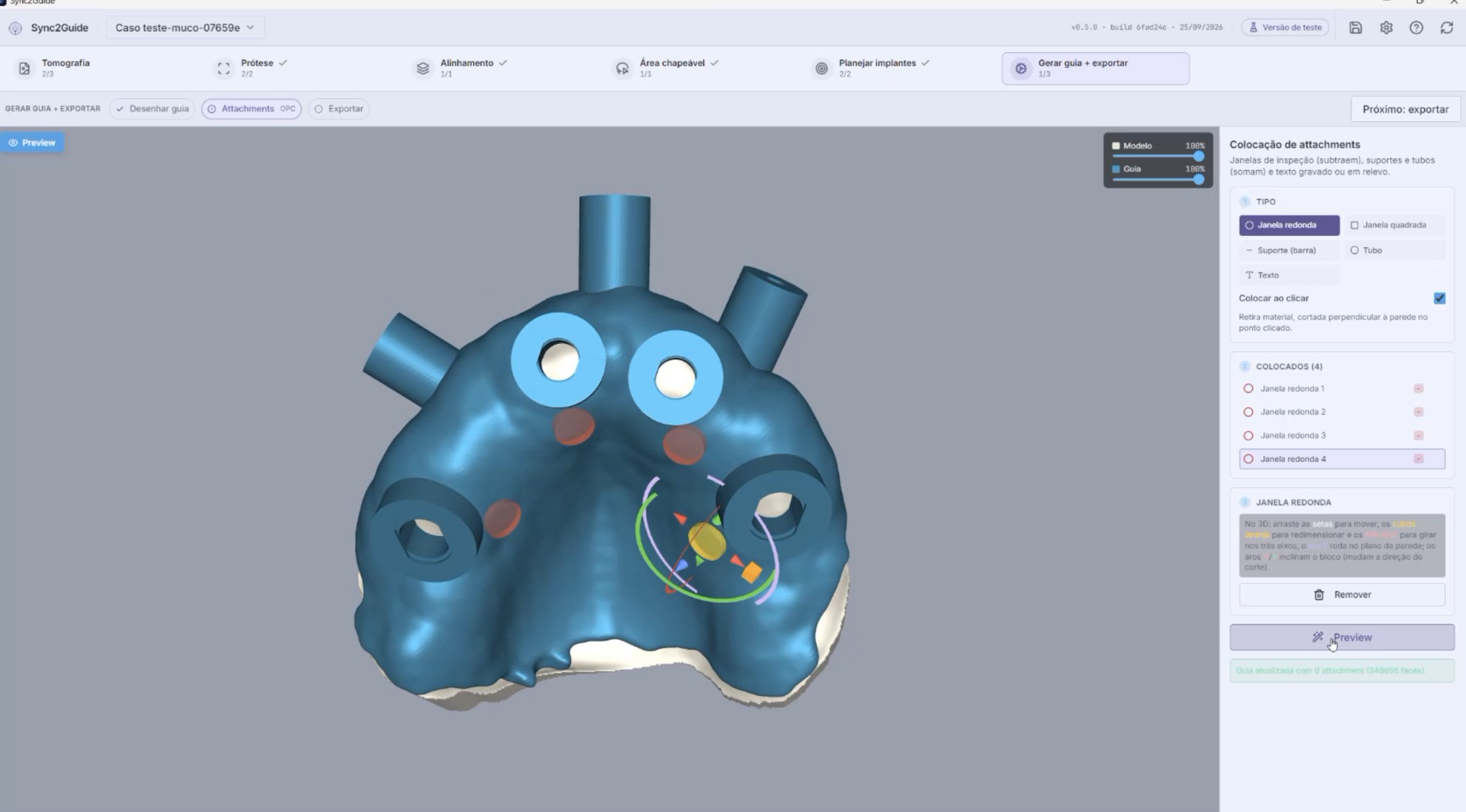The width and height of the screenshot is (1466, 812).
Task: Select Tubo attachment type
Action: [1395, 250]
